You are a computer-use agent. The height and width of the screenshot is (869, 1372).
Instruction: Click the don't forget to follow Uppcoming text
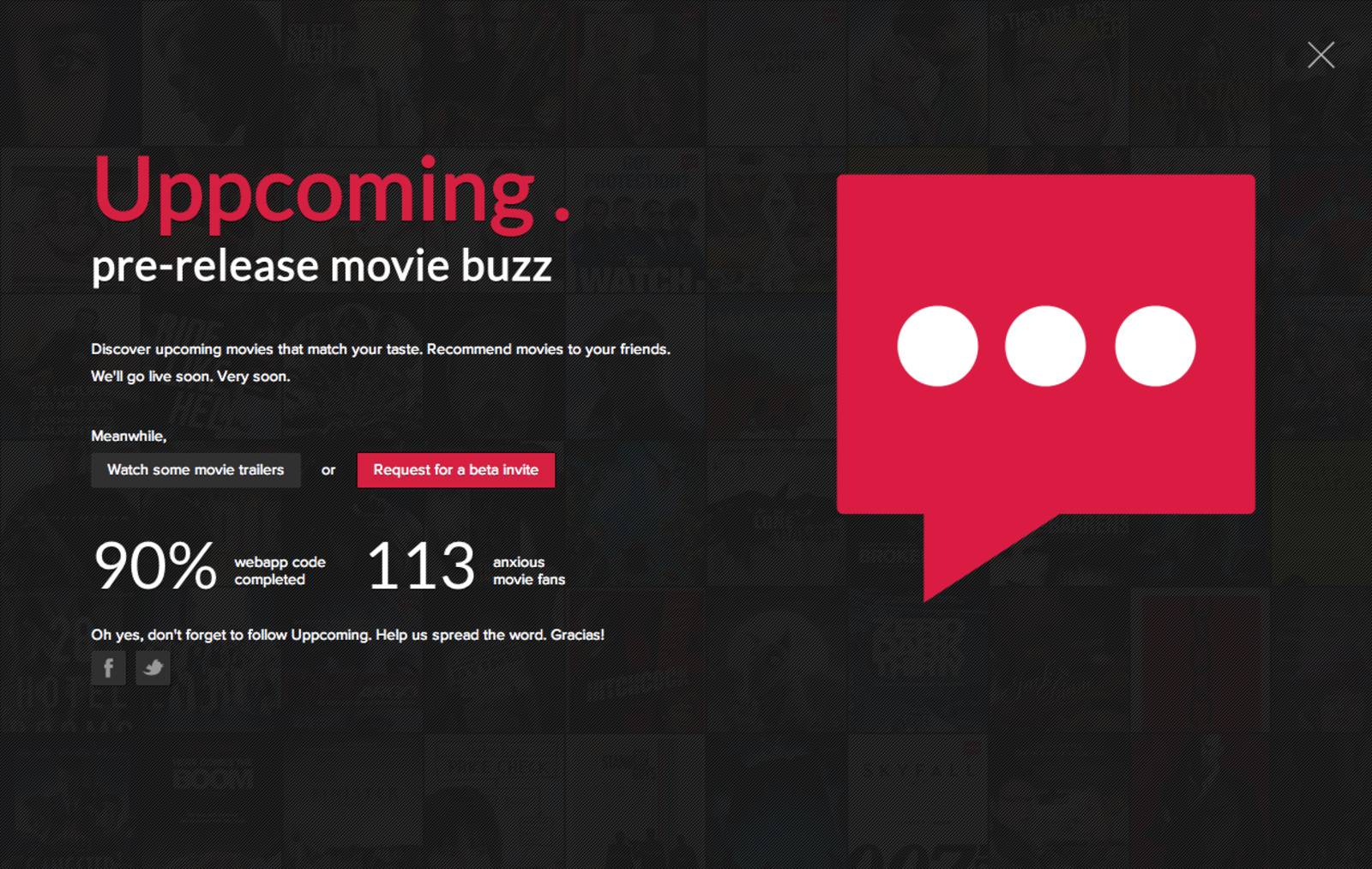click(x=347, y=635)
